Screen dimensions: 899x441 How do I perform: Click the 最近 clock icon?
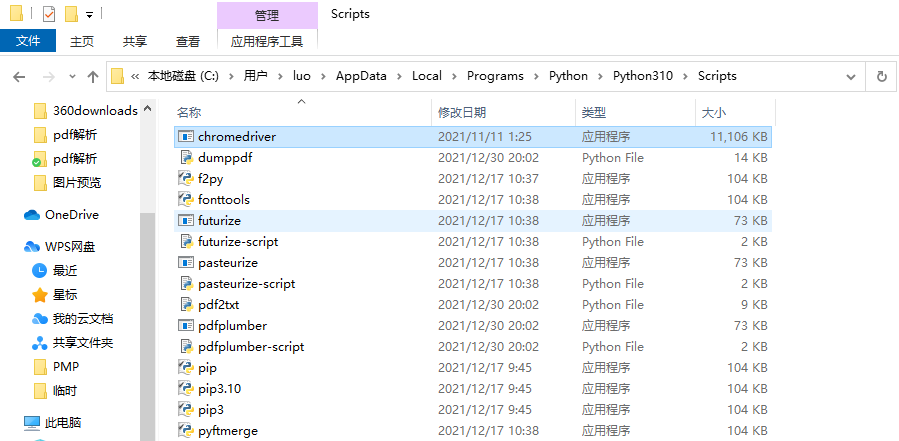pyautogui.click(x=40, y=271)
